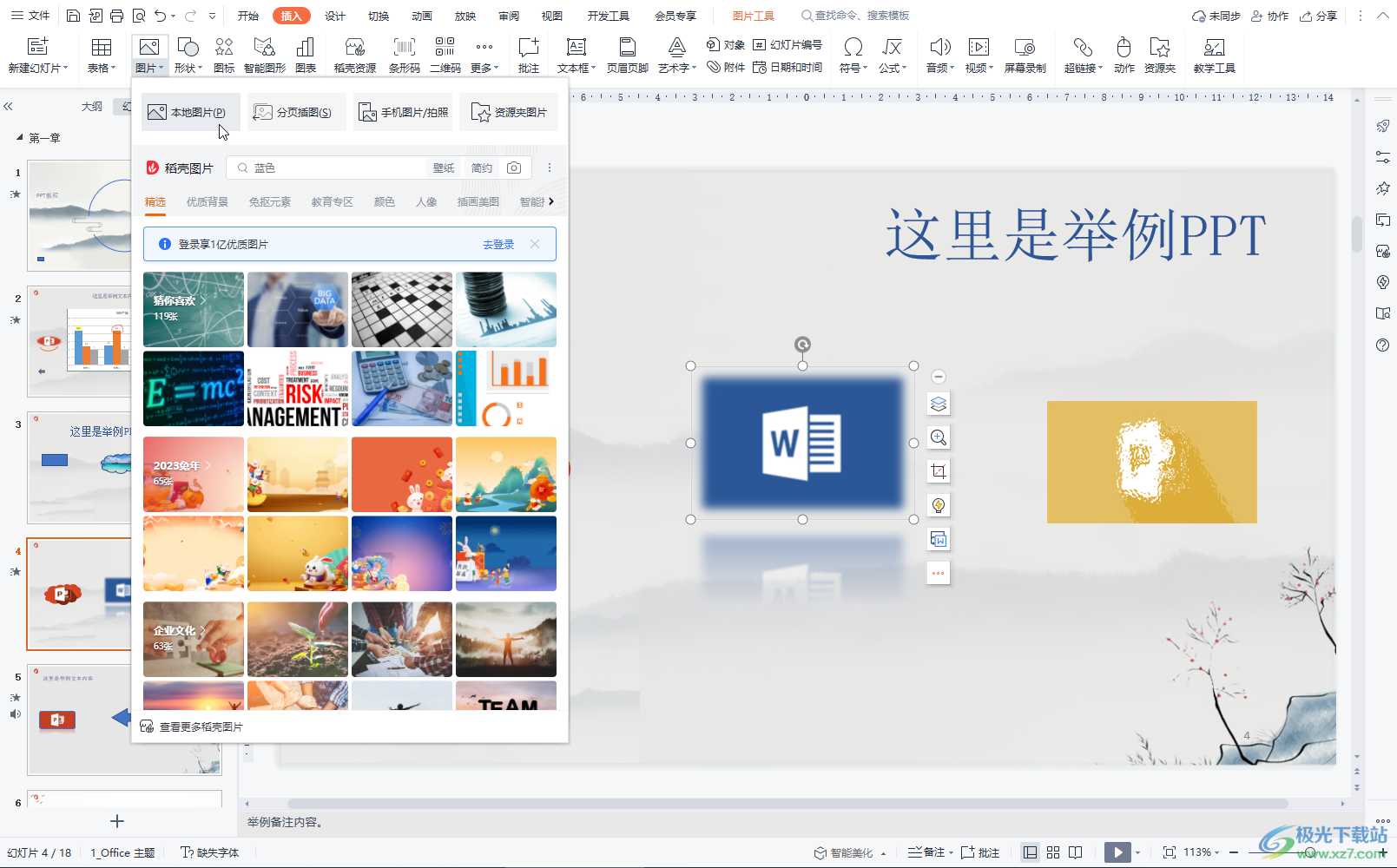Image resolution: width=1397 pixels, height=868 pixels.
Task: Open 稻壳资源 resources
Action: tap(355, 55)
